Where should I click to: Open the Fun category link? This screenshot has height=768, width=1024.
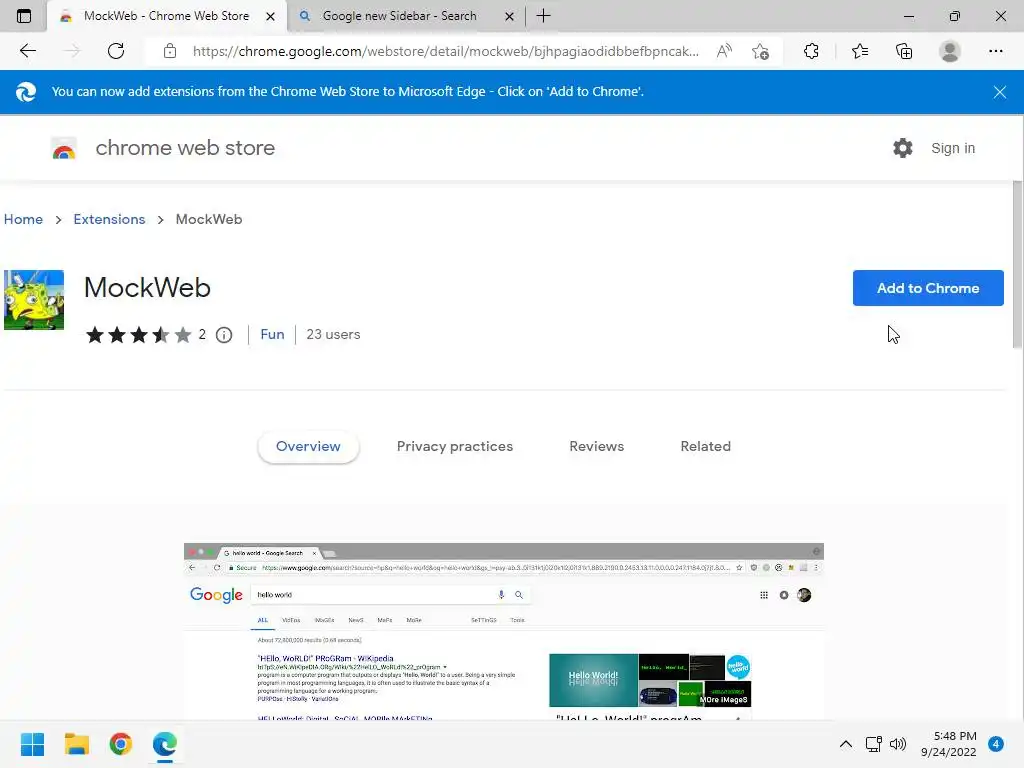pyautogui.click(x=272, y=334)
